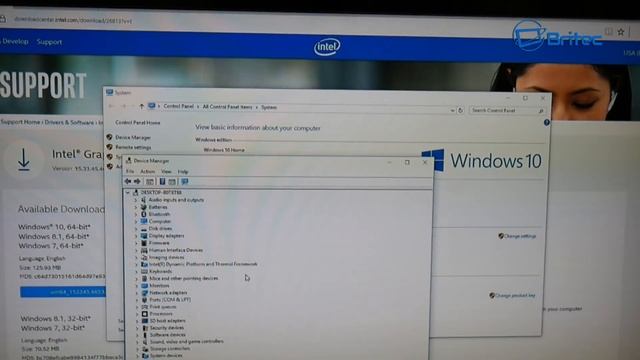Click the browser address bar URL
Viewport: 640px width, 360px height.
(73, 20)
